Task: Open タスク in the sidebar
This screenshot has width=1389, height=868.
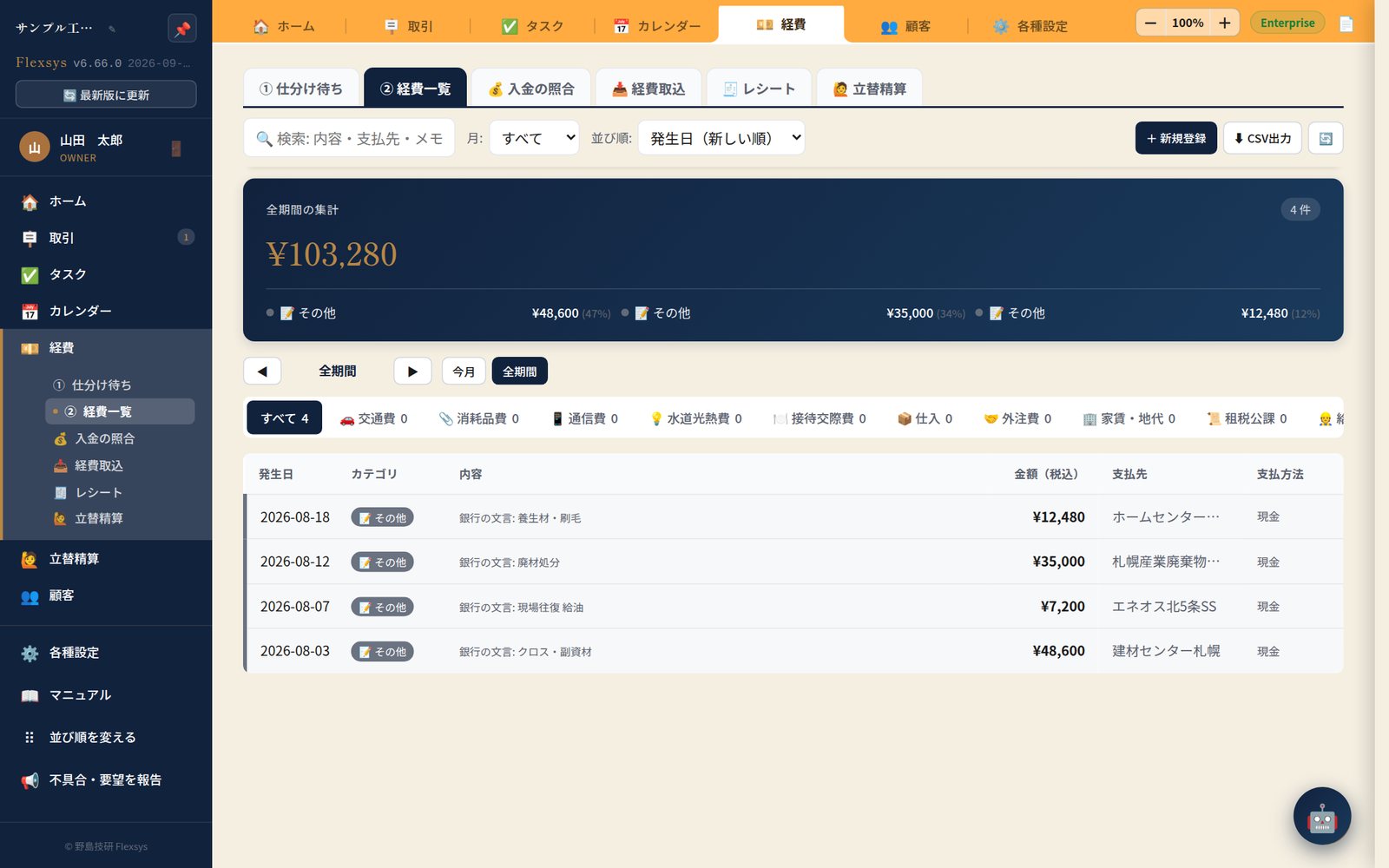Action: (106, 274)
